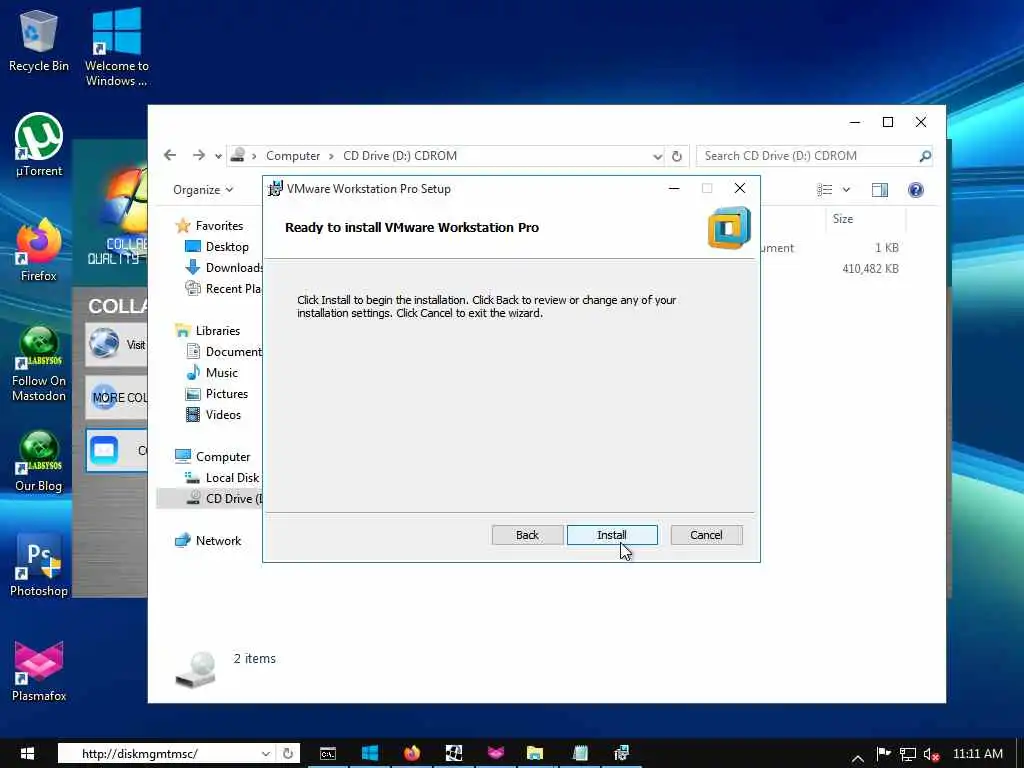Click the VMware setup title bar icon
The width and height of the screenshot is (1024, 768).
click(x=276, y=188)
